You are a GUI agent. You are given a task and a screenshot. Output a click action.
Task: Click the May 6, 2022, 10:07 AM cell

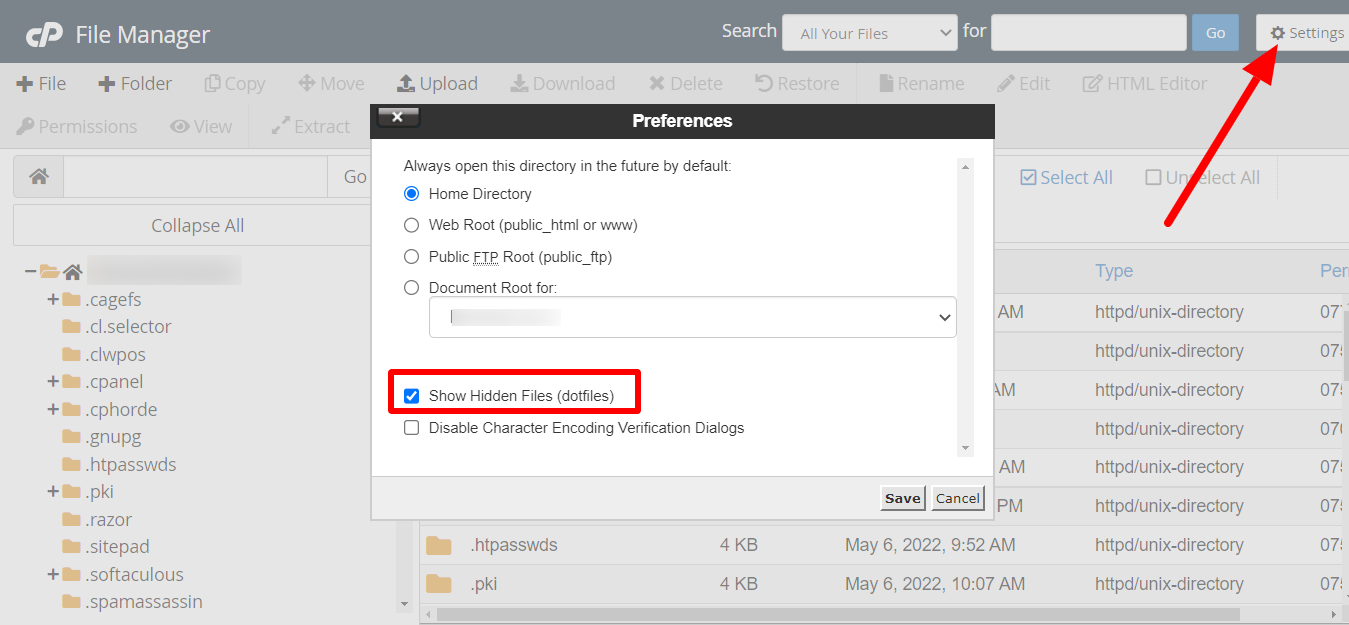point(935,584)
